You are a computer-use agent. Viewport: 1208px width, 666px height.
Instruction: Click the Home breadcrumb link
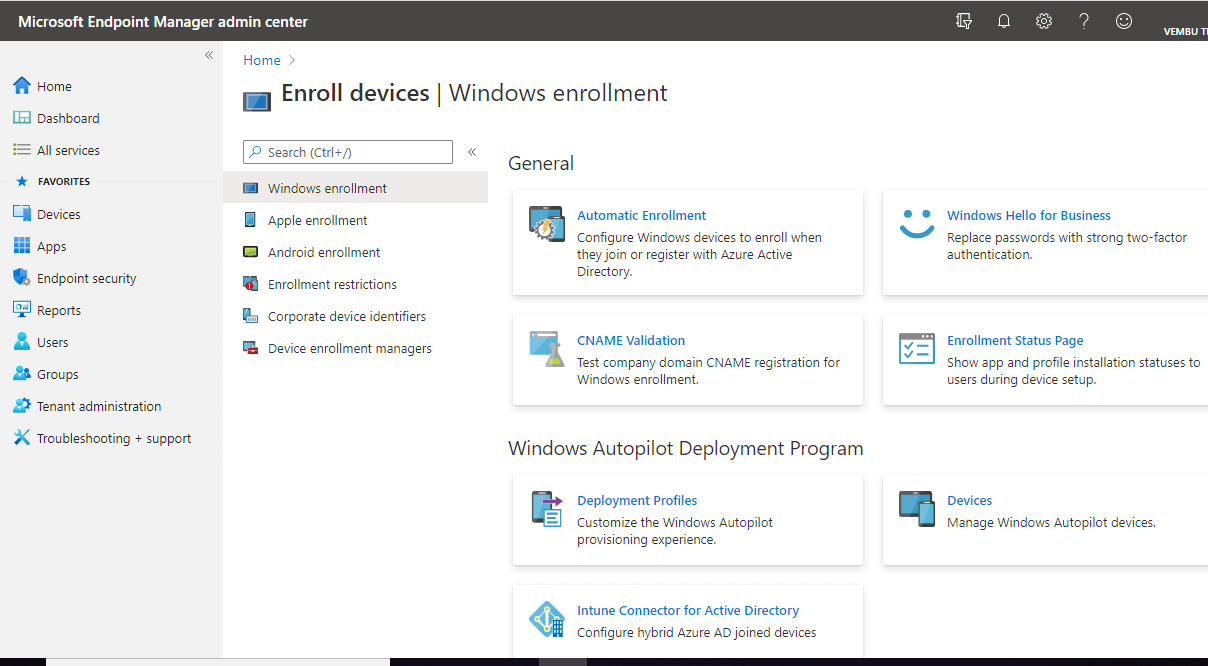pyautogui.click(x=262, y=60)
